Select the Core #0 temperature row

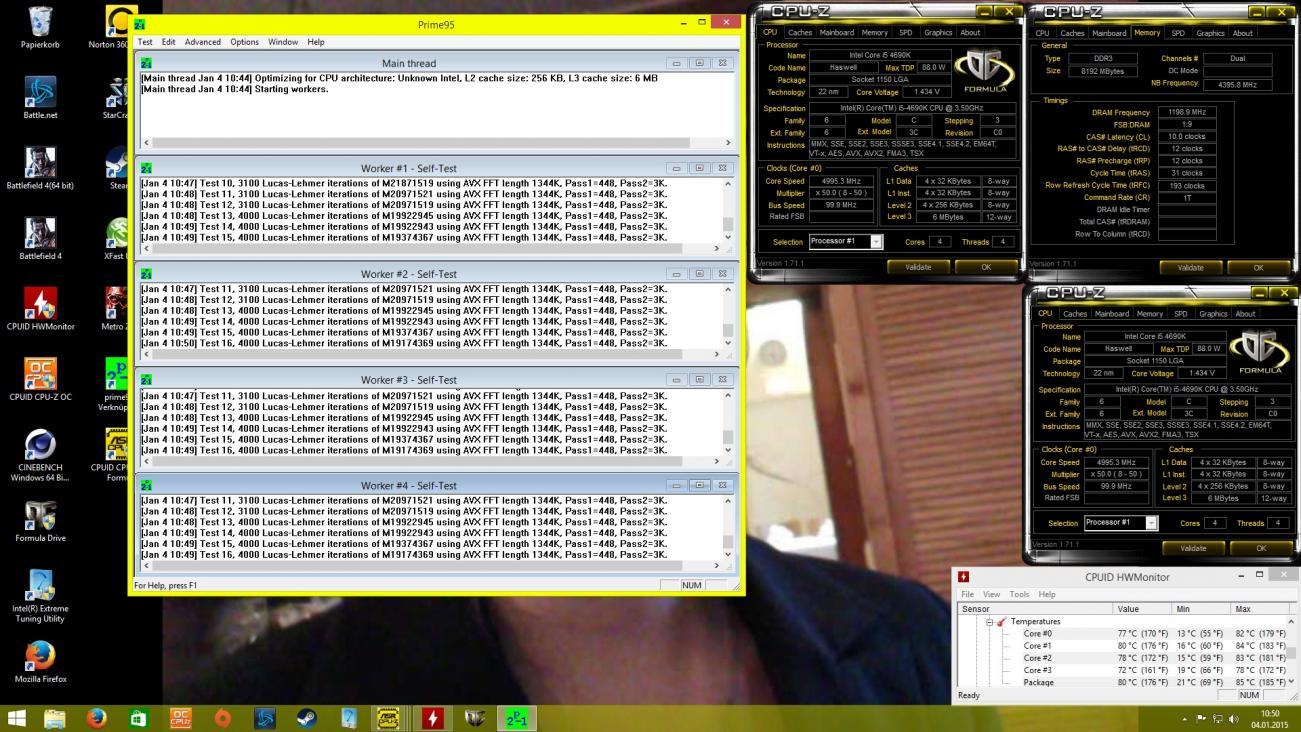(x=1121, y=634)
